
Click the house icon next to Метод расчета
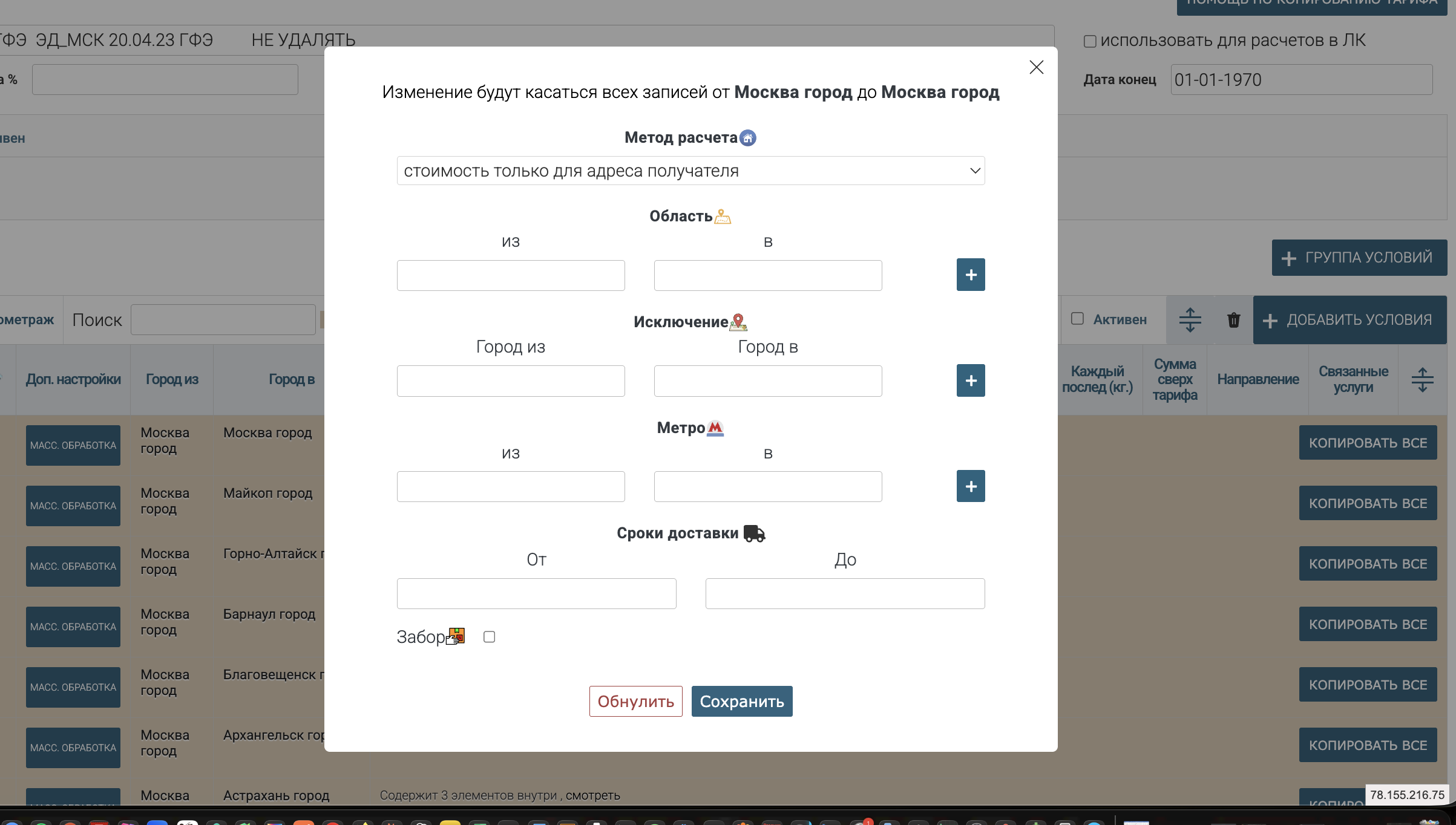pyautogui.click(x=748, y=139)
